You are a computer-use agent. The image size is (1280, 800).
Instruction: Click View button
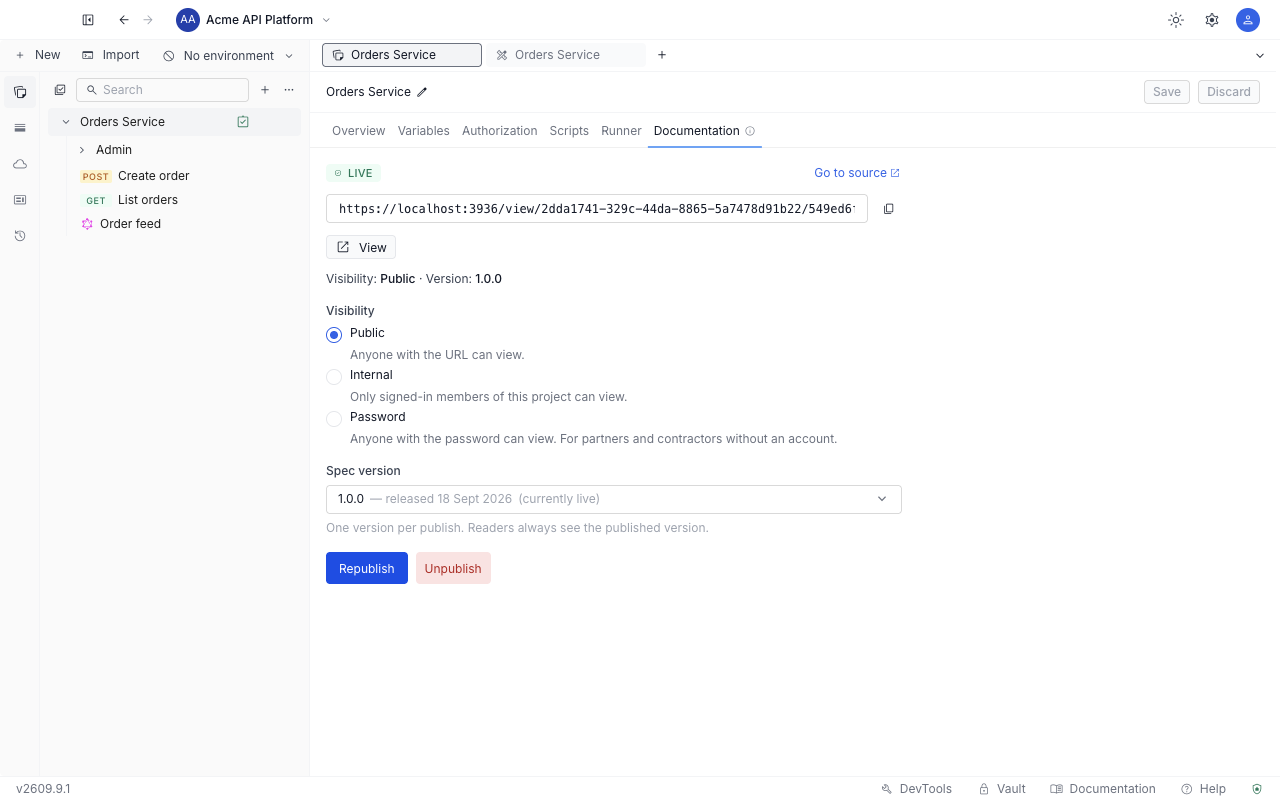tap(361, 247)
